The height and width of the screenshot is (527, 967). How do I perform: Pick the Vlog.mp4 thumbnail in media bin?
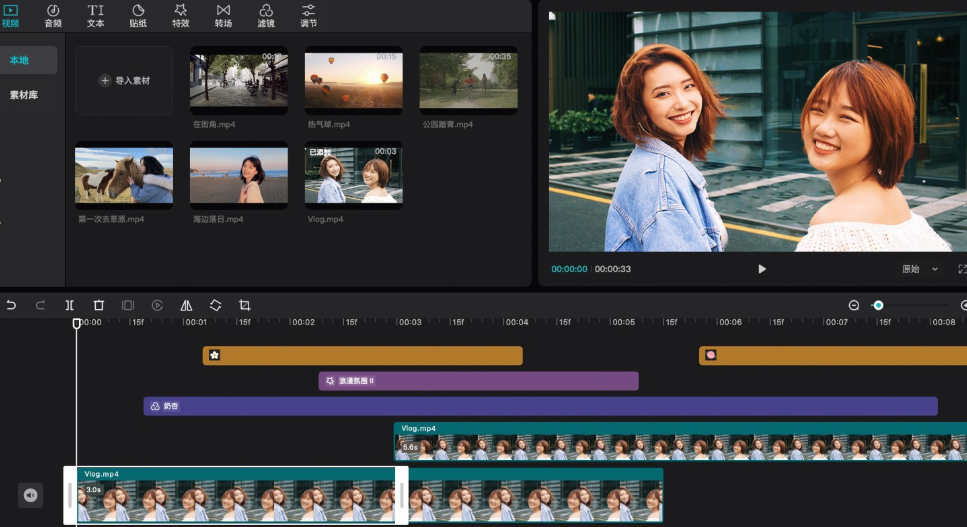click(x=353, y=175)
